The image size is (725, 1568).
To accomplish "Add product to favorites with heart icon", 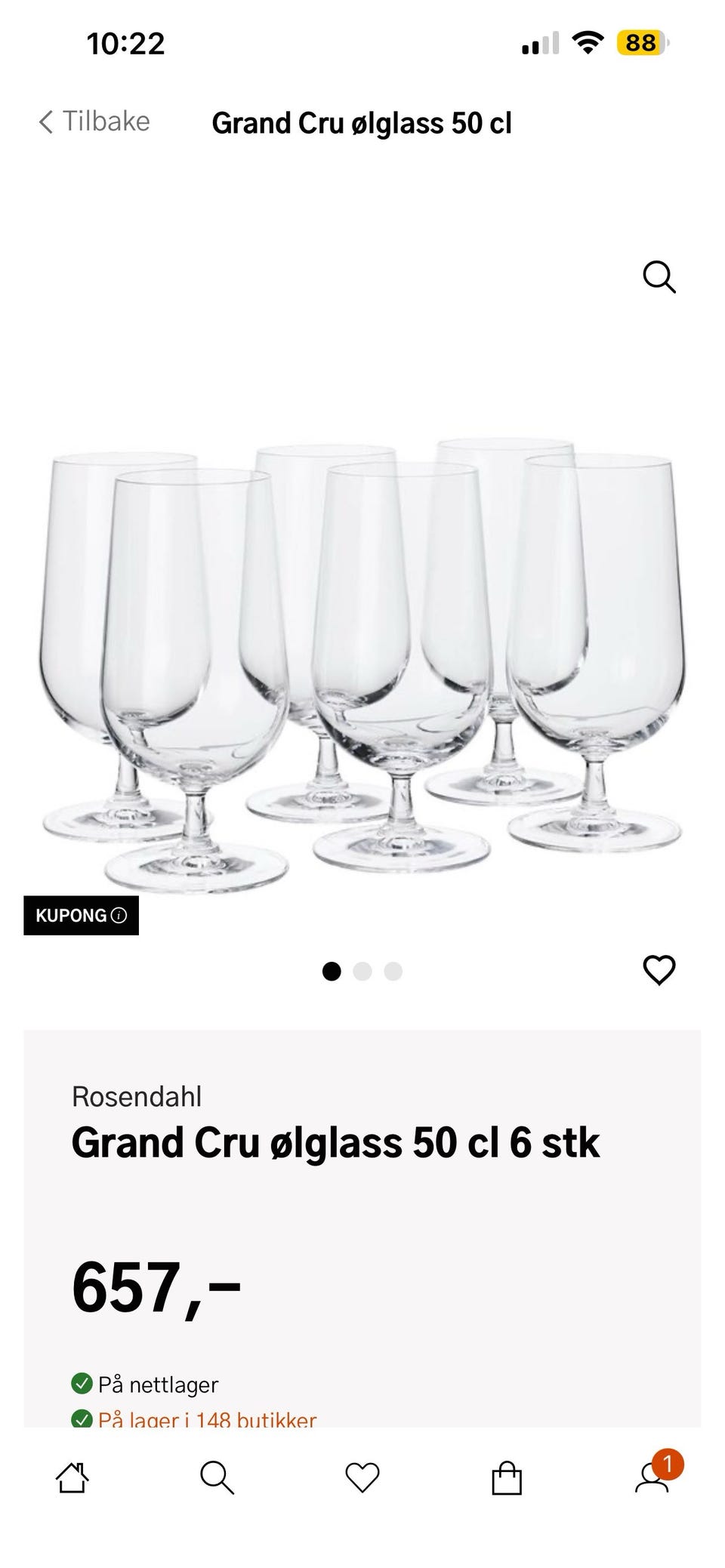I will coord(659,970).
